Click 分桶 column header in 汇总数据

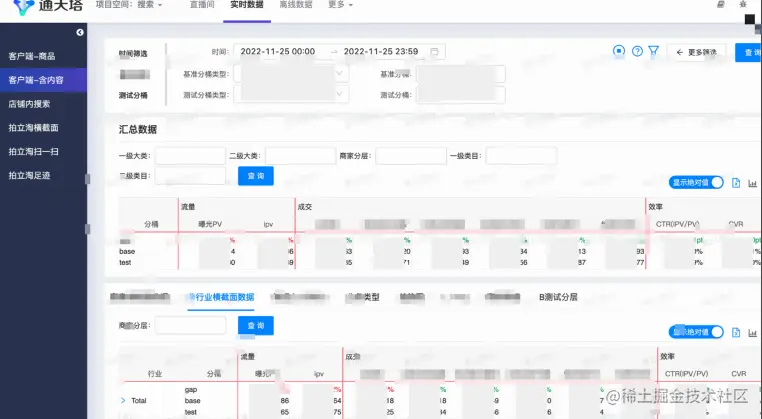tap(151, 224)
